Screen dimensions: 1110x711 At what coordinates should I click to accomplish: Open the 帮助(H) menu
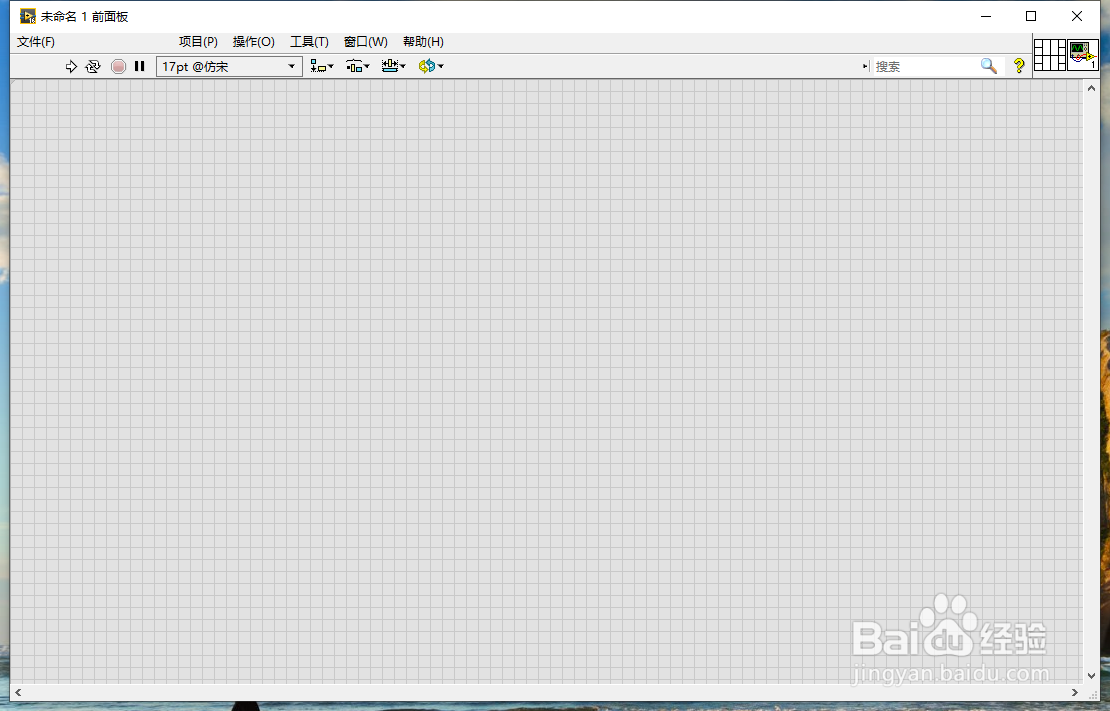[x=423, y=42]
